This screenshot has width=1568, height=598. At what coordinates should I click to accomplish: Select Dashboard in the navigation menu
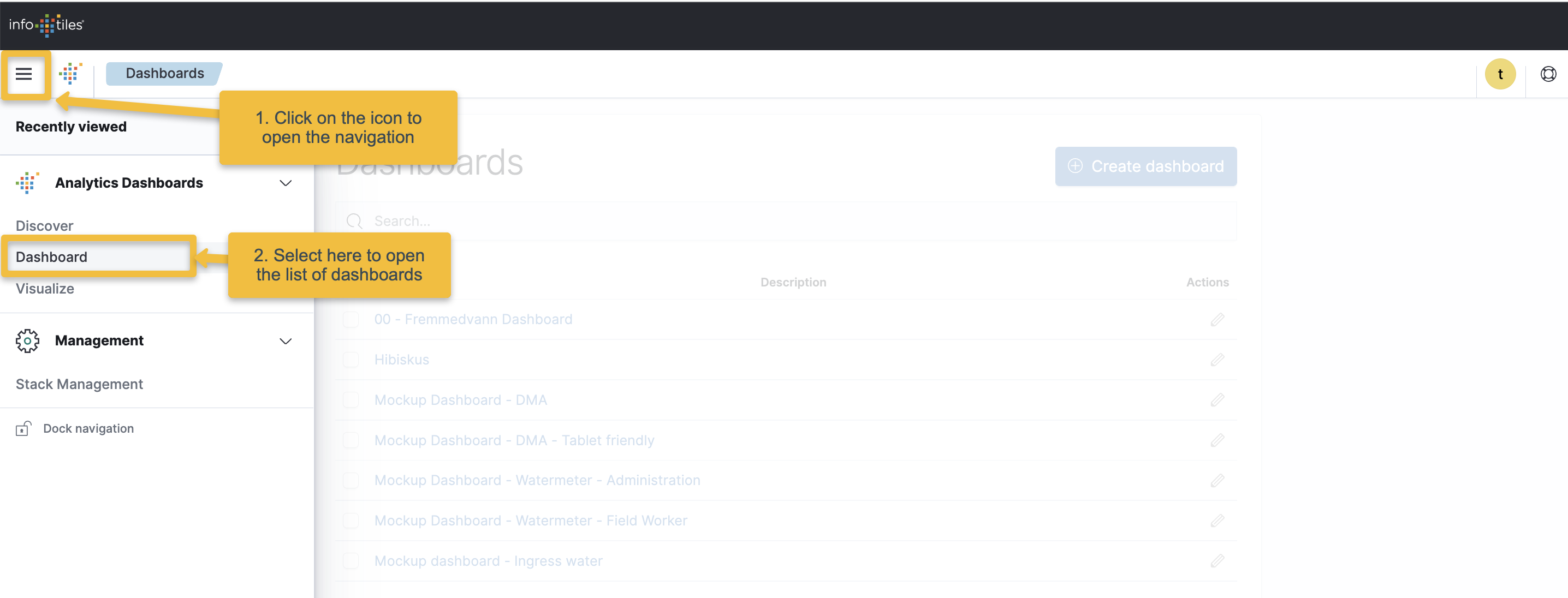pos(51,257)
